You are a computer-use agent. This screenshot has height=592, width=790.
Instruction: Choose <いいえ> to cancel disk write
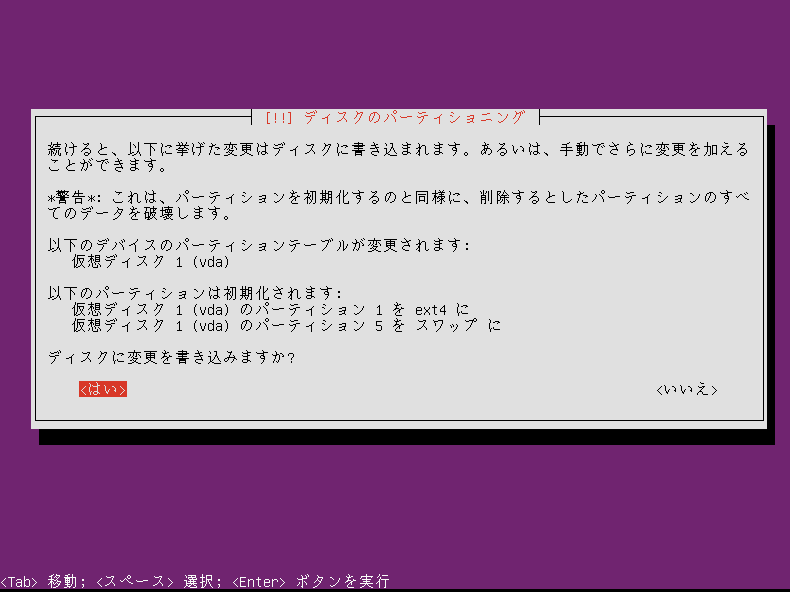687,389
